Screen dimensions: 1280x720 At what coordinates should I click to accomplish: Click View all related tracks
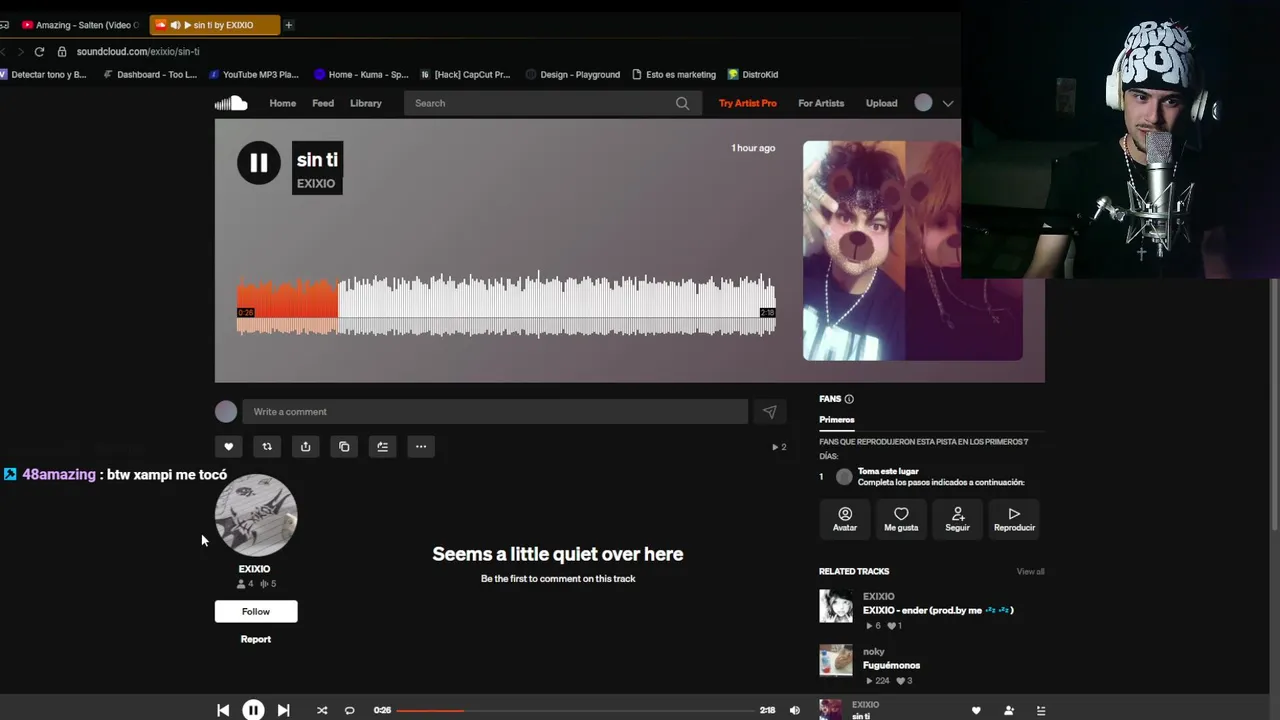(x=1031, y=572)
